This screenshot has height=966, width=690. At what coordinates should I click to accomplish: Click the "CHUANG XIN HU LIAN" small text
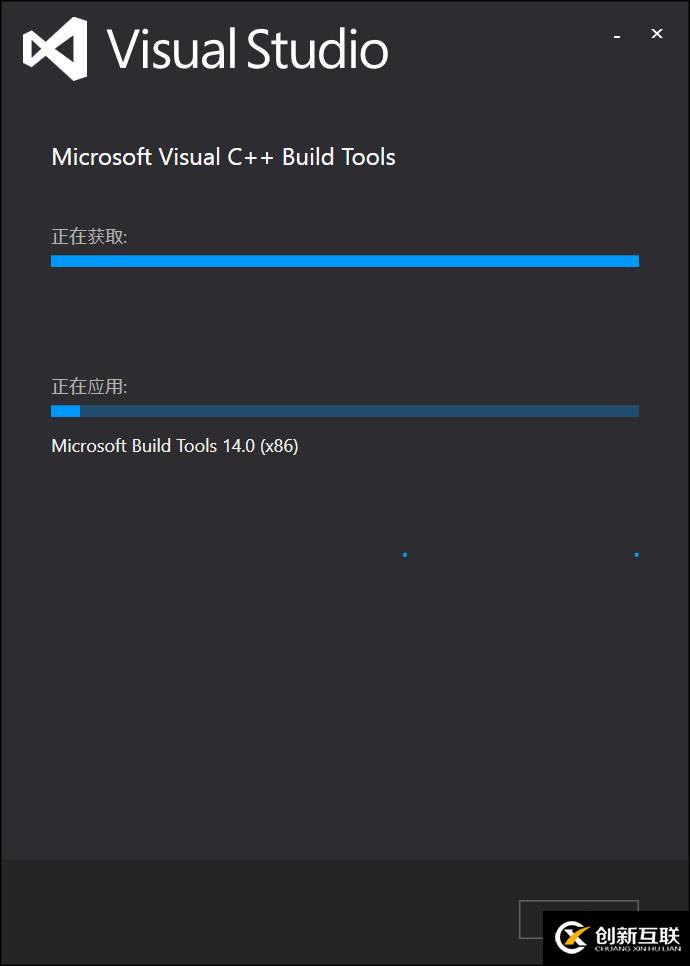click(x=637, y=948)
